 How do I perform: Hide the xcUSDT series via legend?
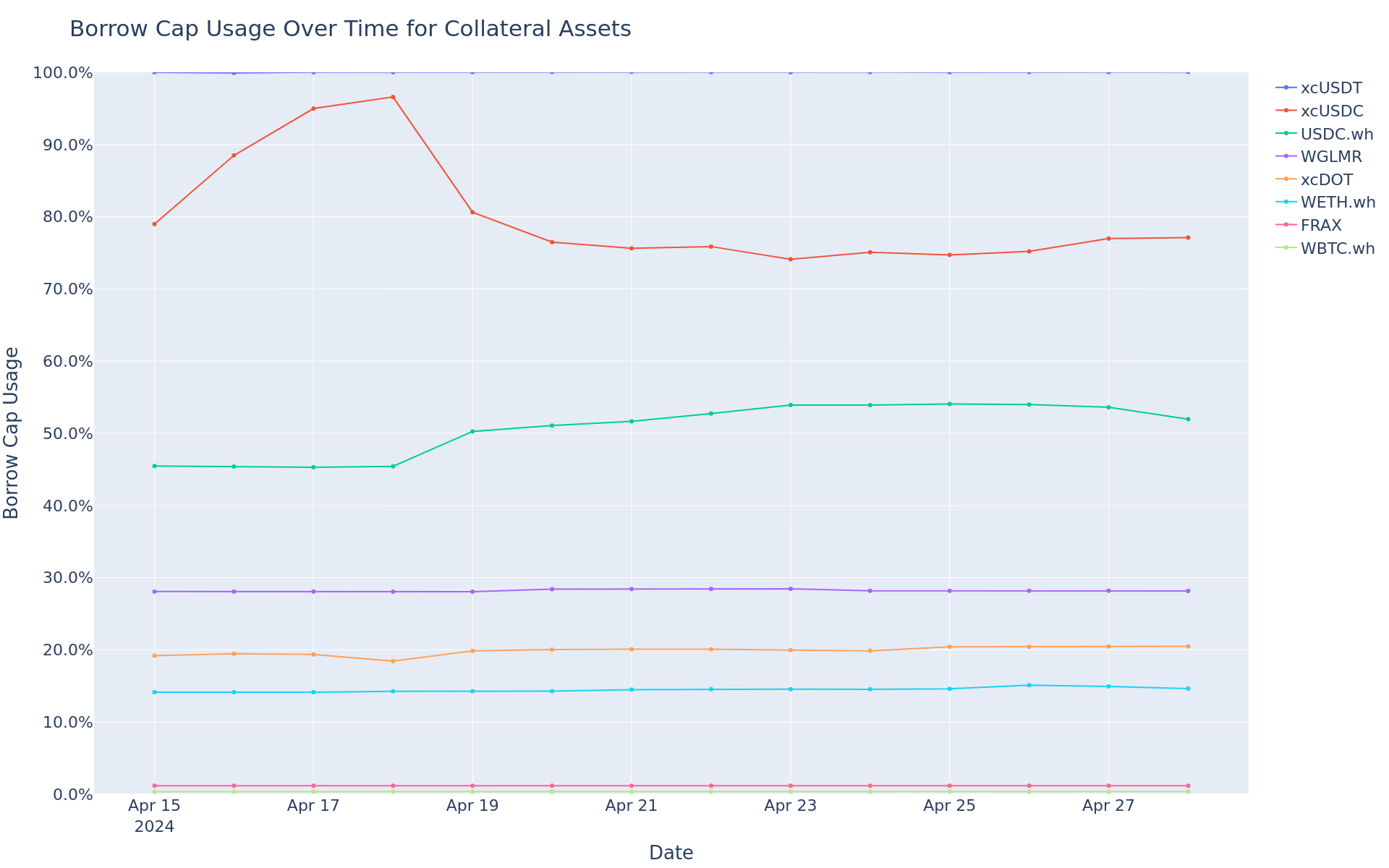[x=1330, y=88]
